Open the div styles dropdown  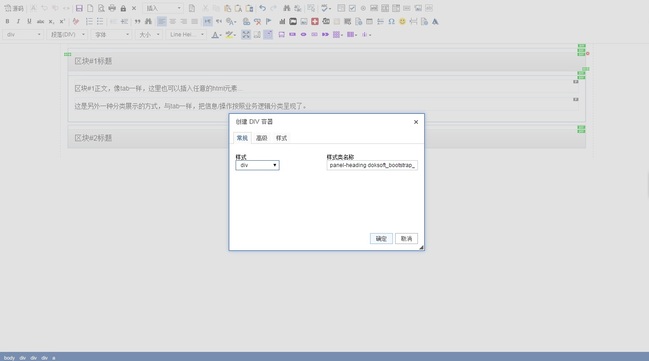click(23, 35)
